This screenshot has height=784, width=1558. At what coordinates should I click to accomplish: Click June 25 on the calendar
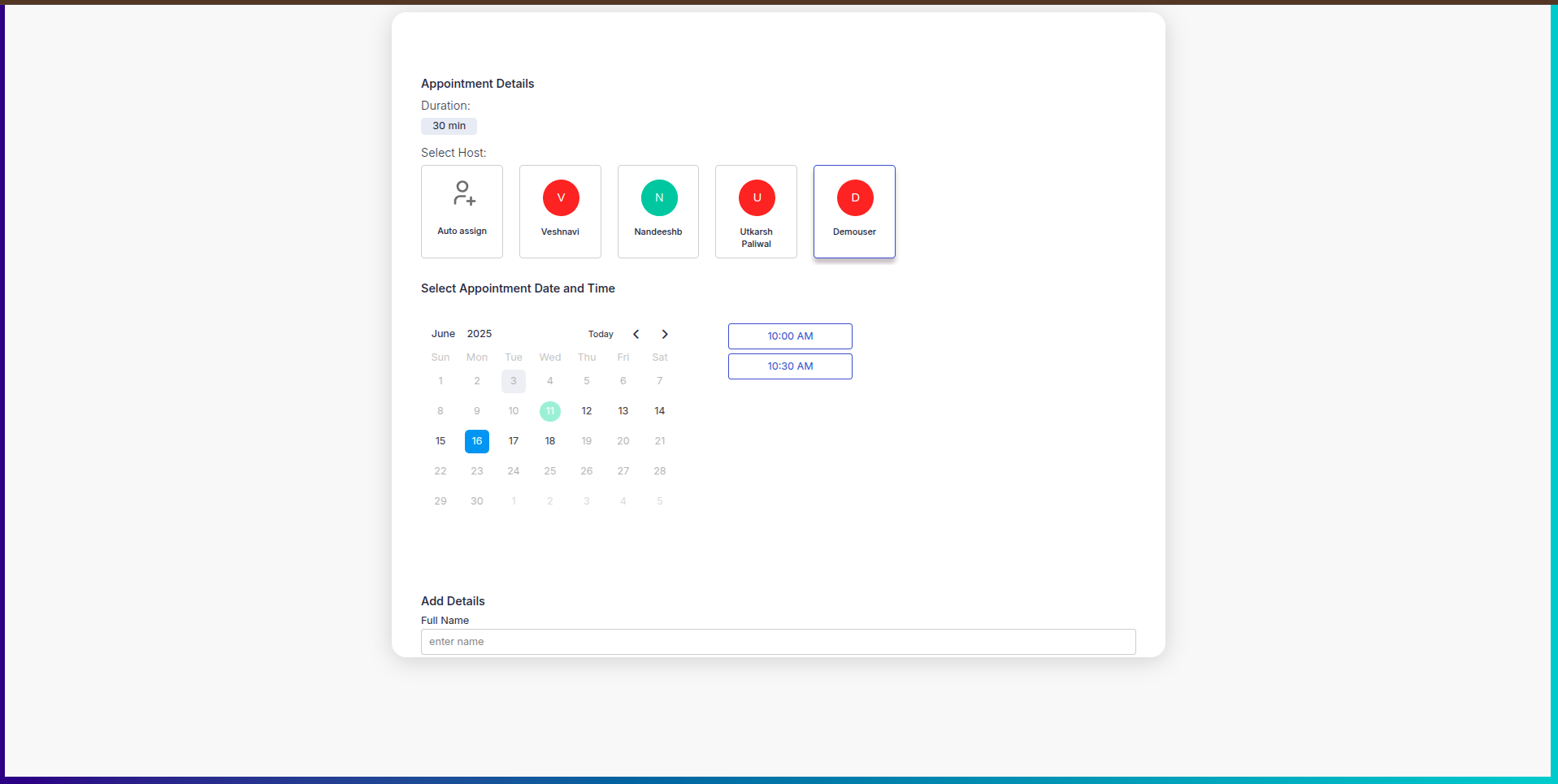[x=550, y=471]
